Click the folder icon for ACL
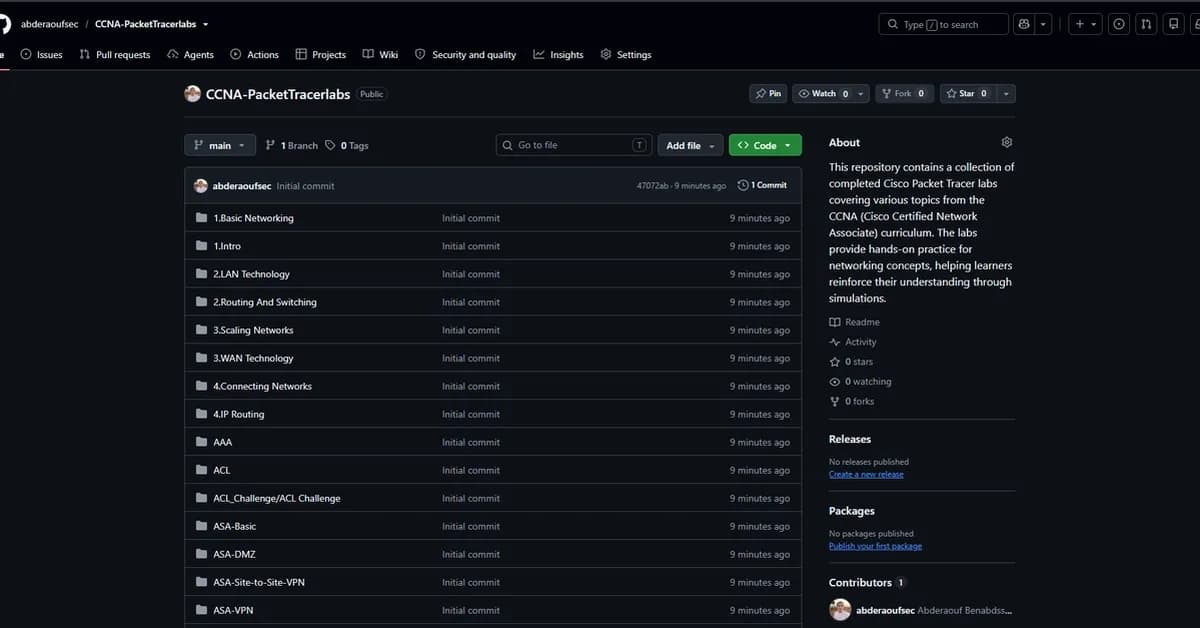The width and height of the screenshot is (1200, 628). (201, 470)
